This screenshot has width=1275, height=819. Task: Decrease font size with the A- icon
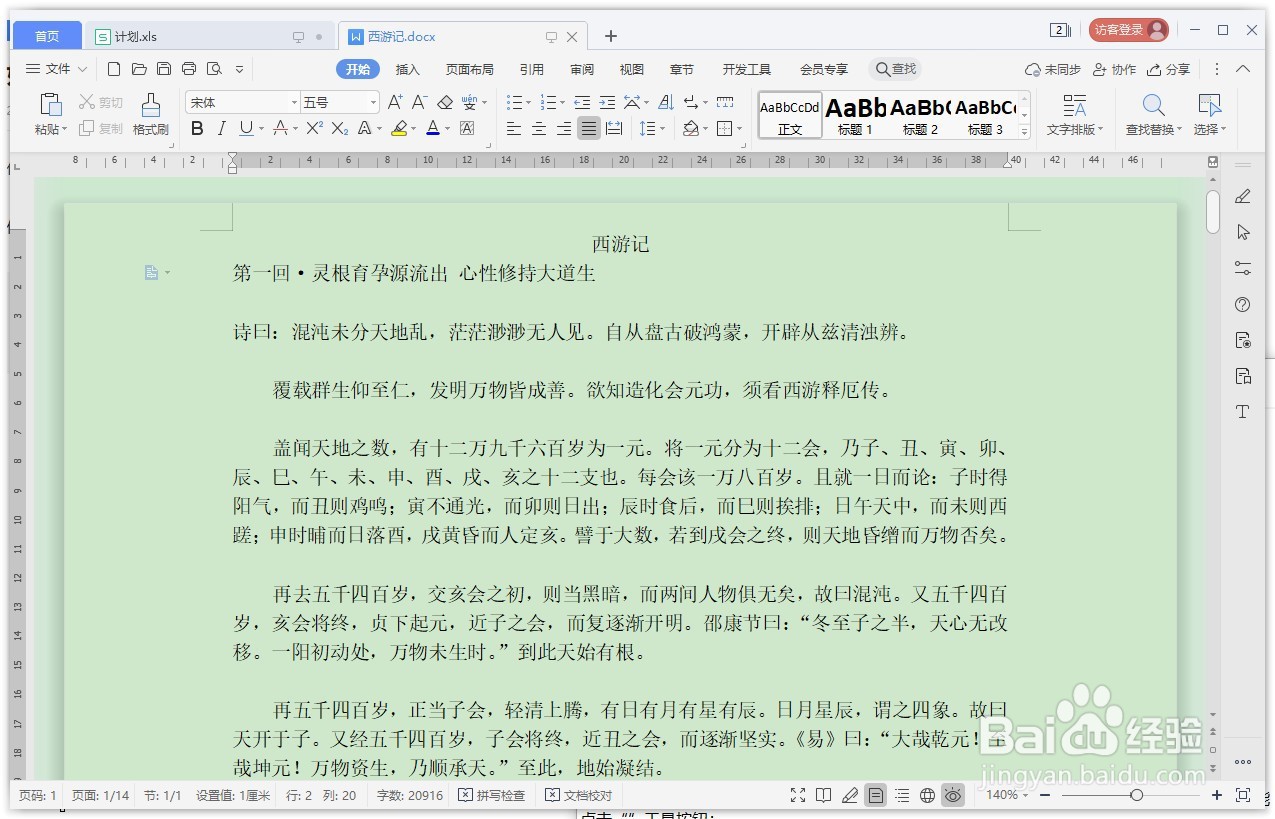click(x=420, y=102)
